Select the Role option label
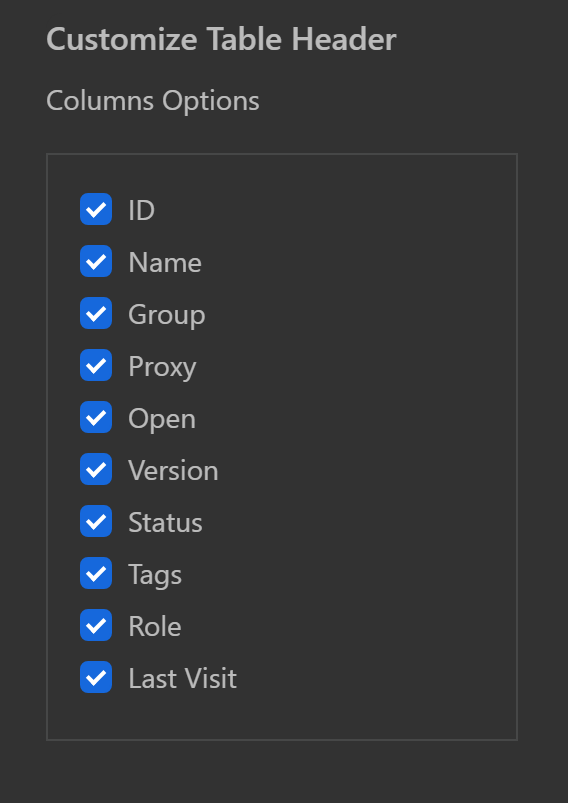Screen dimensions: 568x803 tap(155, 626)
